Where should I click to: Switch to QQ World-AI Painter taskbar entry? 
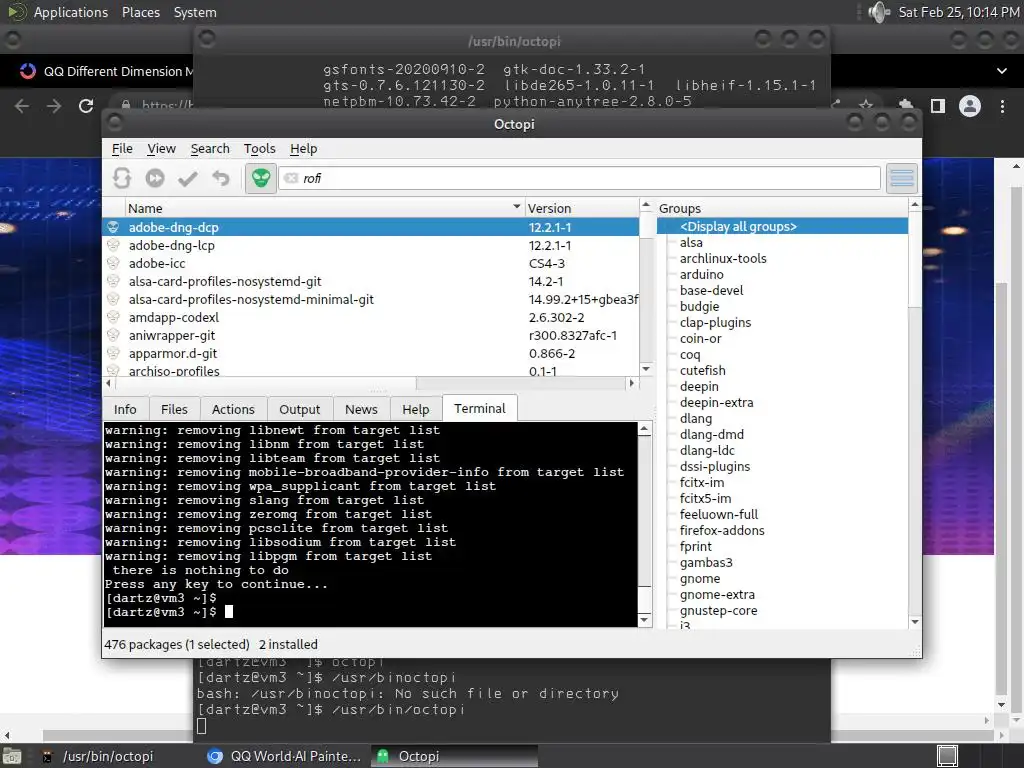click(x=284, y=756)
